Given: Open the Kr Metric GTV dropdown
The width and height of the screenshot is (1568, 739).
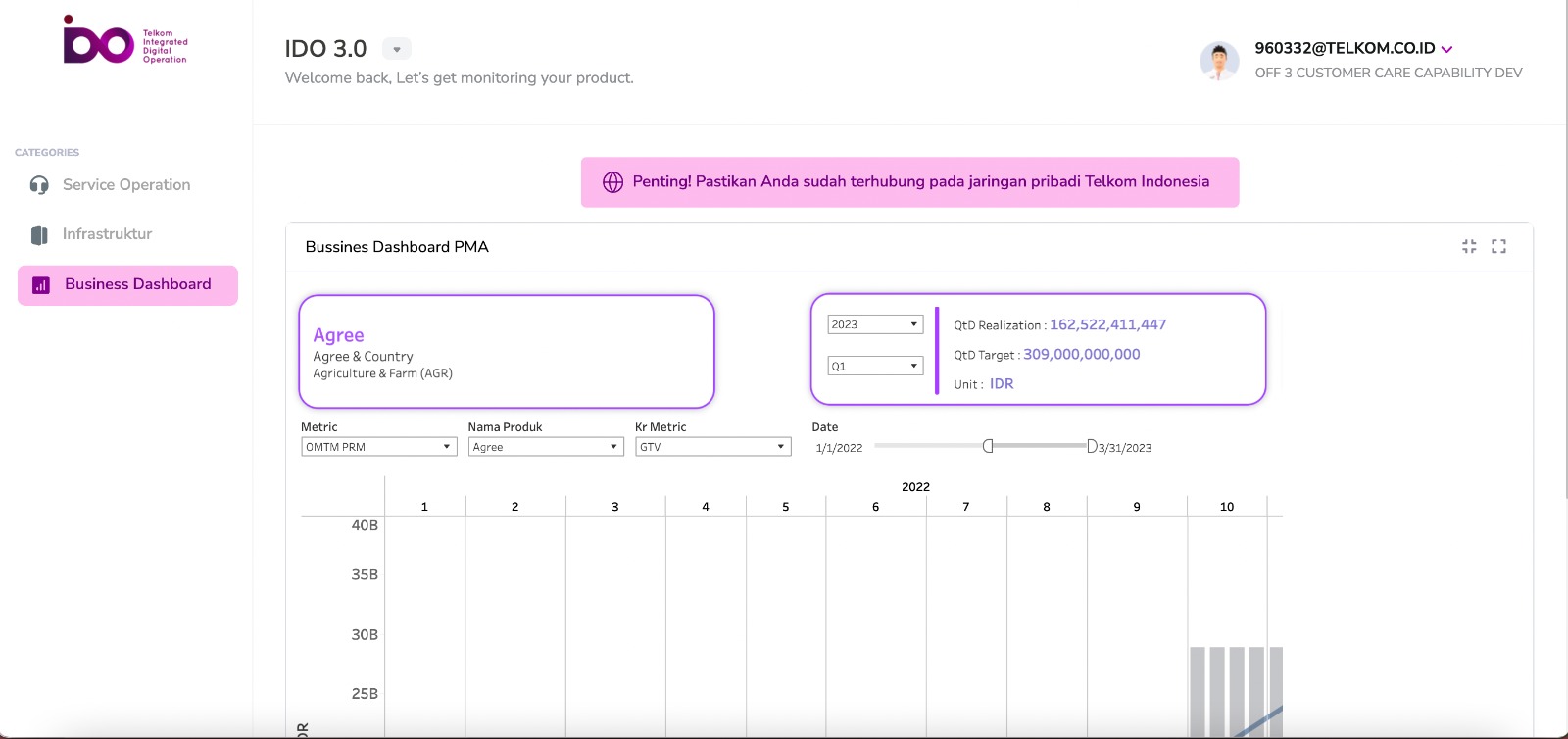Looking at the screenshot, I should tap(712, 447).
